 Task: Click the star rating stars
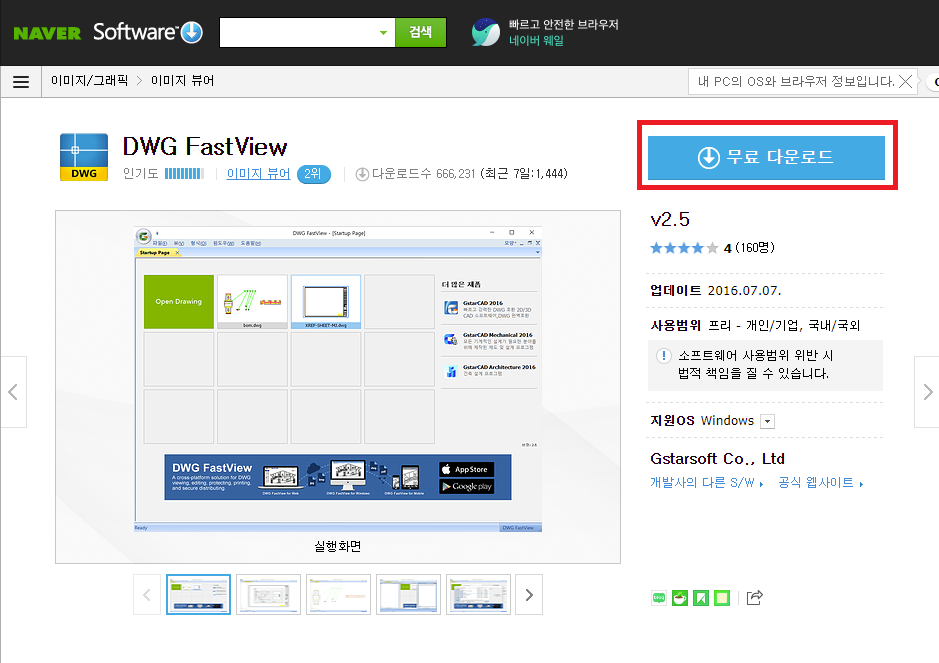click(x=684, y=248)
